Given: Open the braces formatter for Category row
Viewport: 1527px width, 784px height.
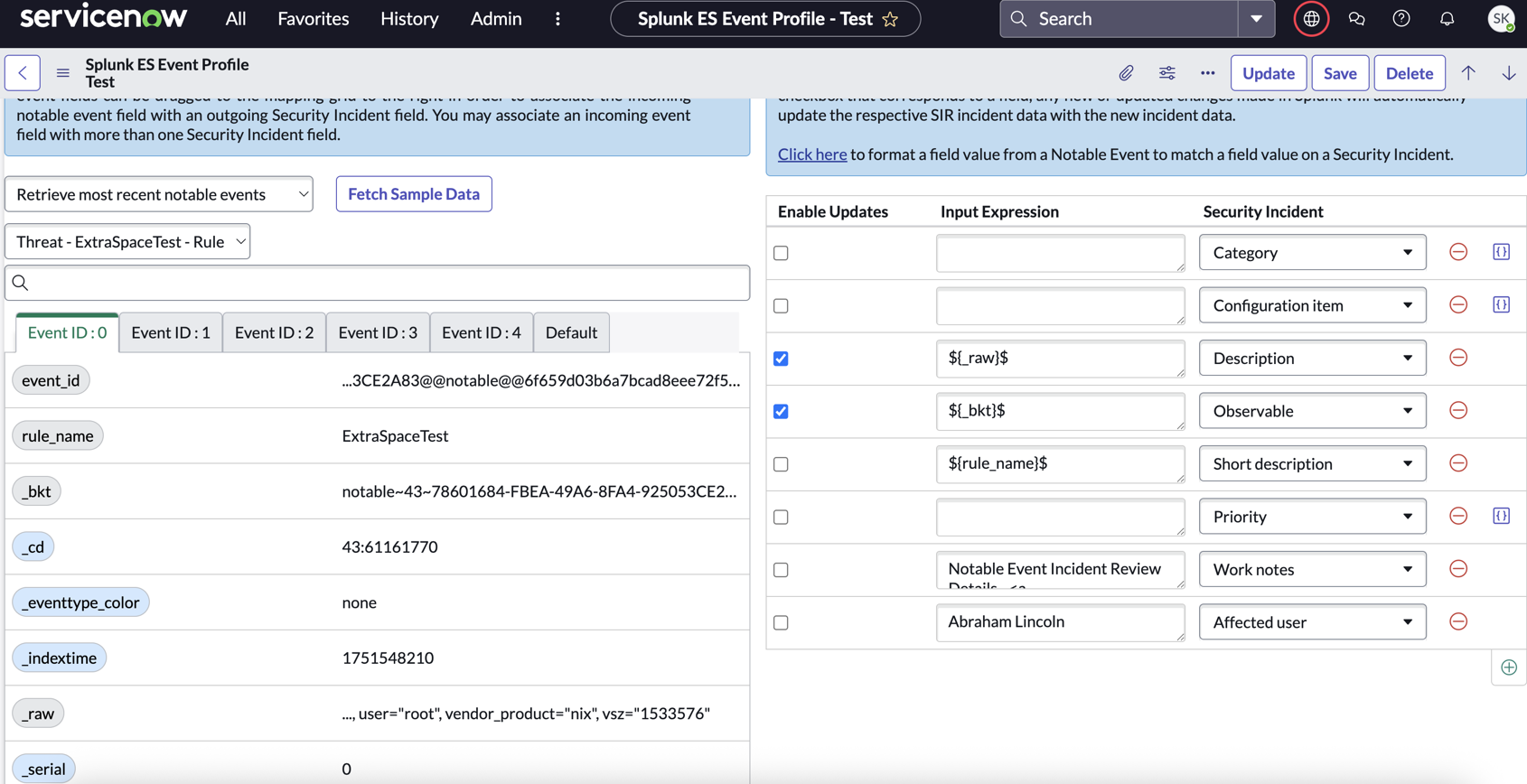Looking at the screenshot, I should [1501, 252].
